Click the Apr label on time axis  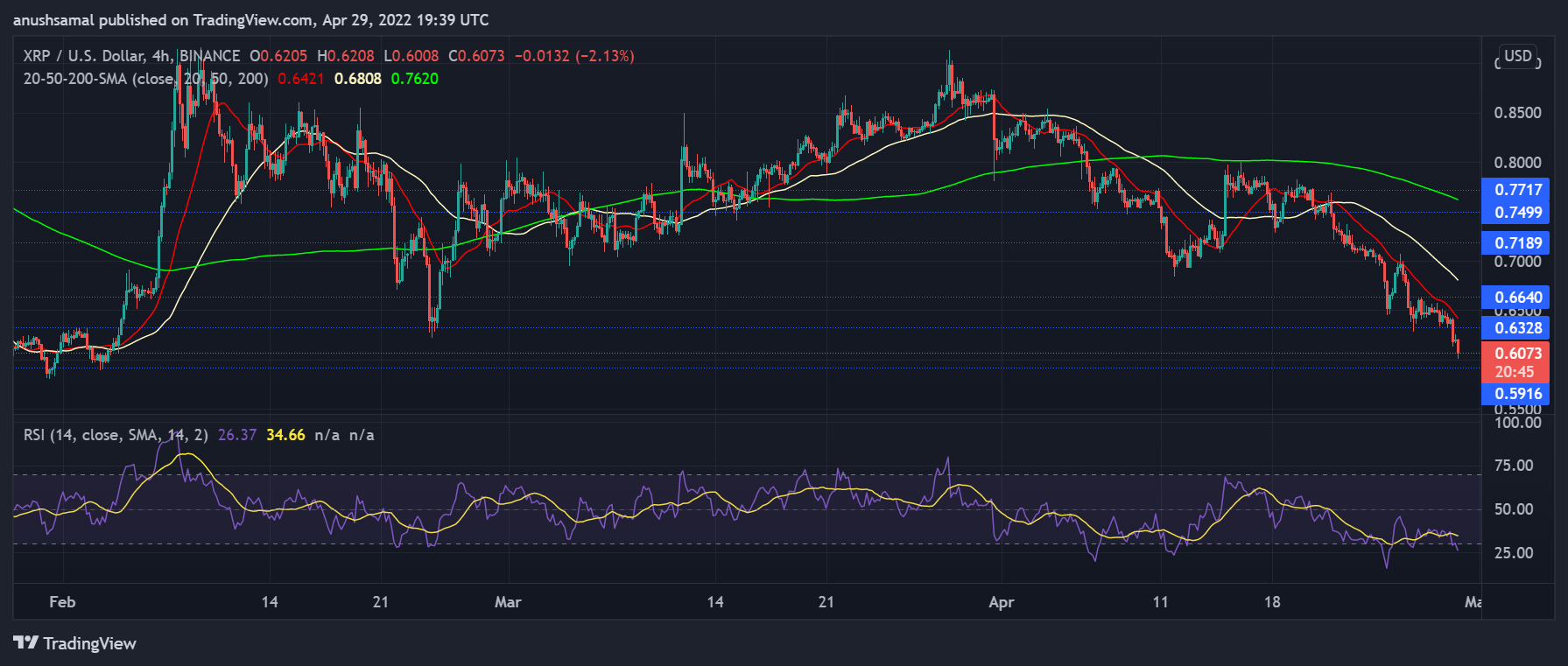click(1002, 602)
